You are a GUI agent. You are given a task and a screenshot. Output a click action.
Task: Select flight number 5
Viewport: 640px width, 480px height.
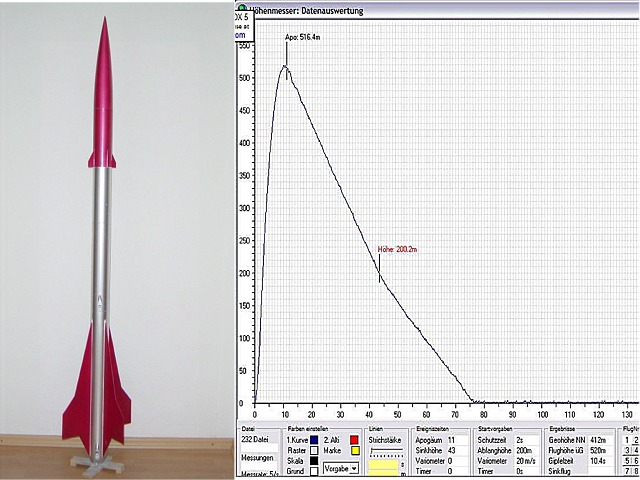point(627,461)
